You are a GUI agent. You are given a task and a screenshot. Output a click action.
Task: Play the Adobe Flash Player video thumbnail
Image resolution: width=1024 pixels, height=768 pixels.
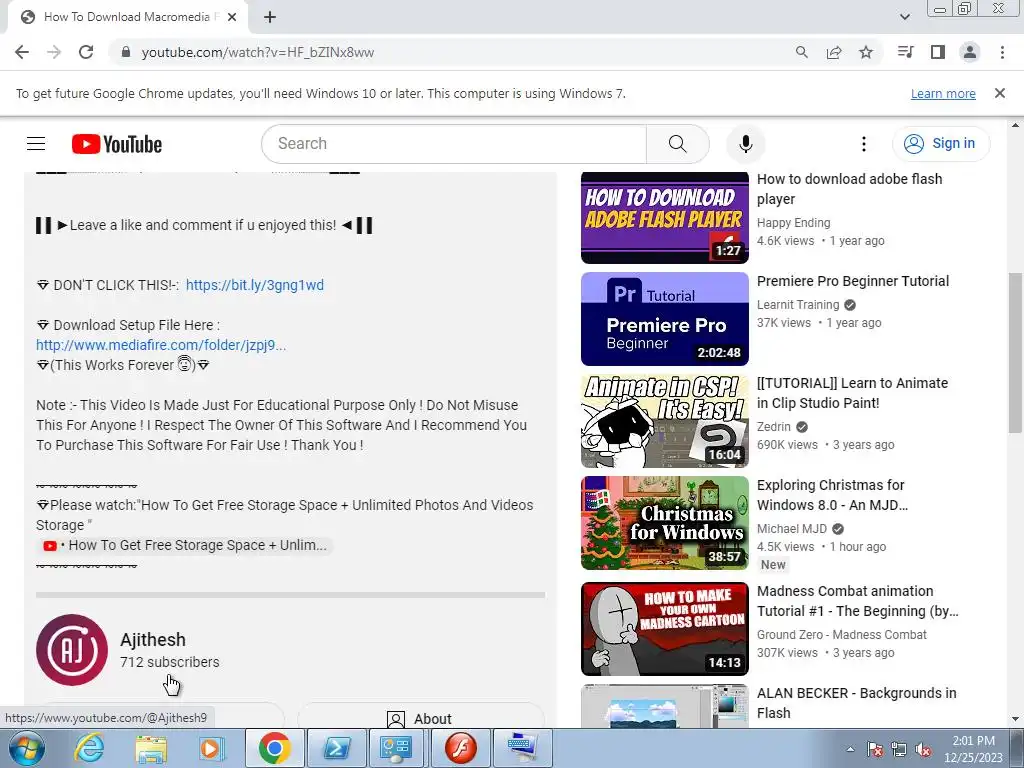665,217
